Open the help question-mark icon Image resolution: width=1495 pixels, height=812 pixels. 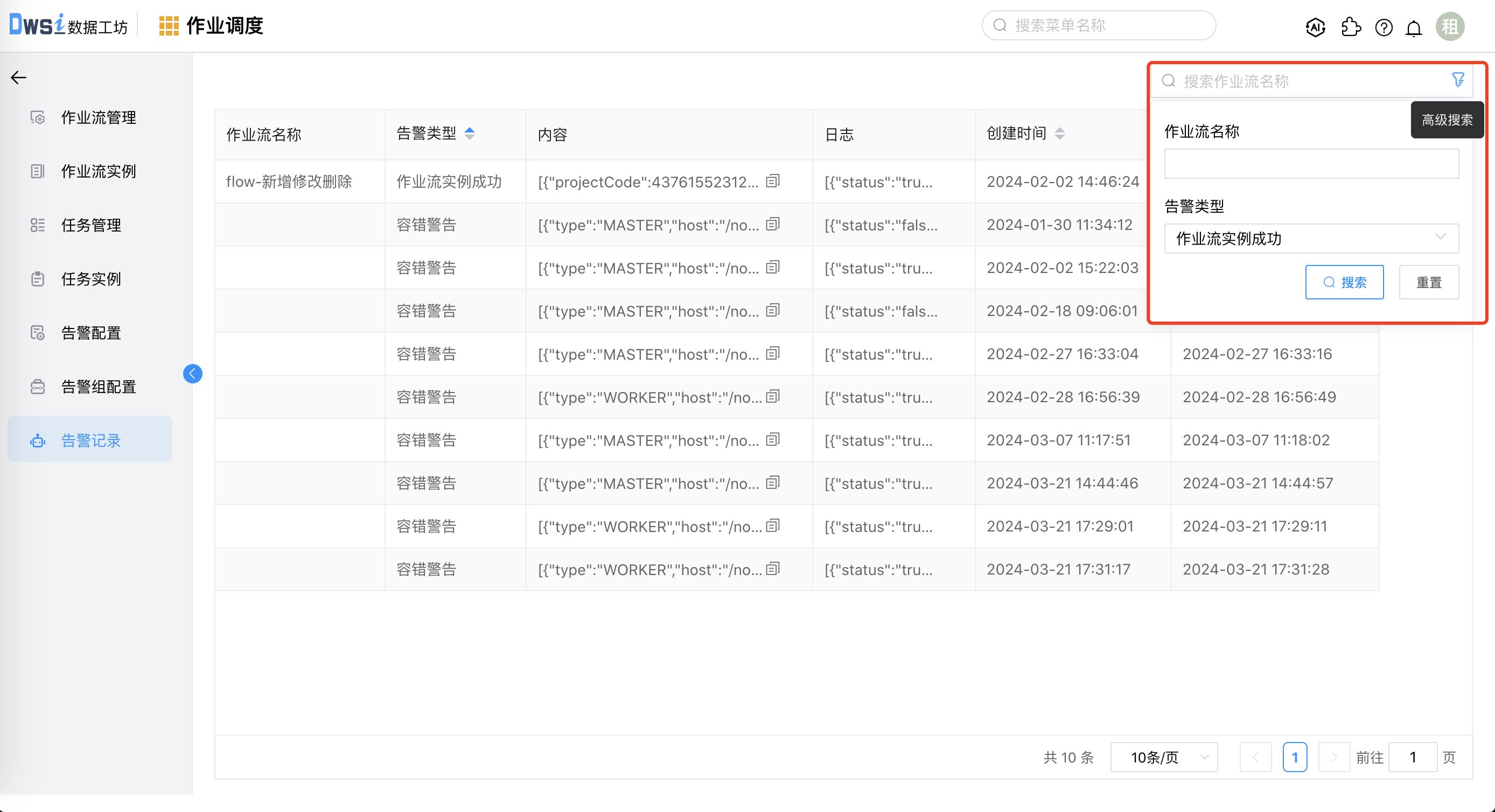(1384, 27)
